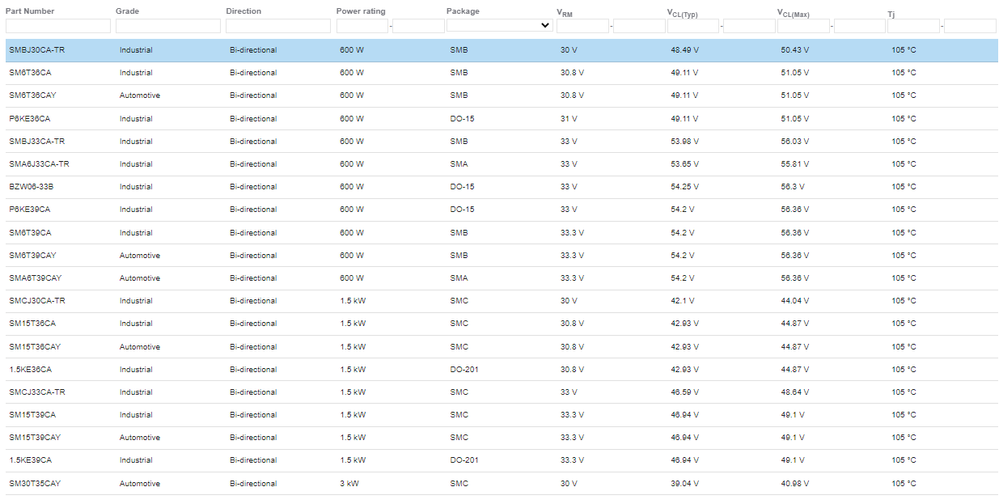Click the 56.3 V max clamping value
The width and height of the screenshot is (999, 500).
[x=793, y=187]
